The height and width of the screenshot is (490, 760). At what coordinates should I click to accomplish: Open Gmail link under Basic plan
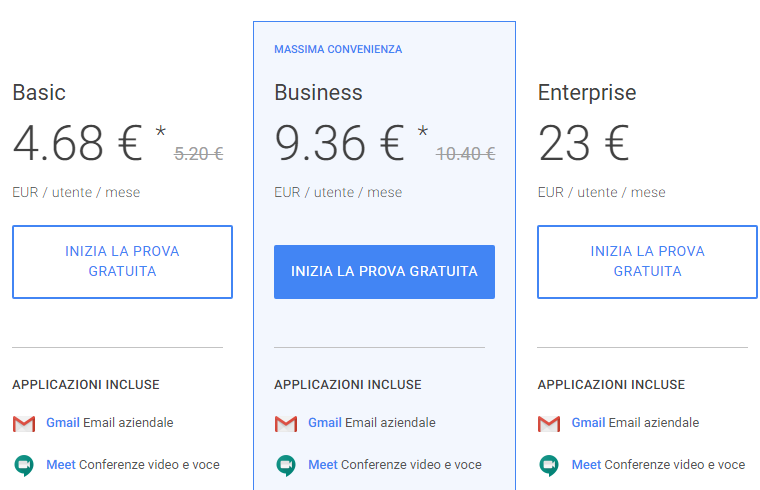(62, 423)
